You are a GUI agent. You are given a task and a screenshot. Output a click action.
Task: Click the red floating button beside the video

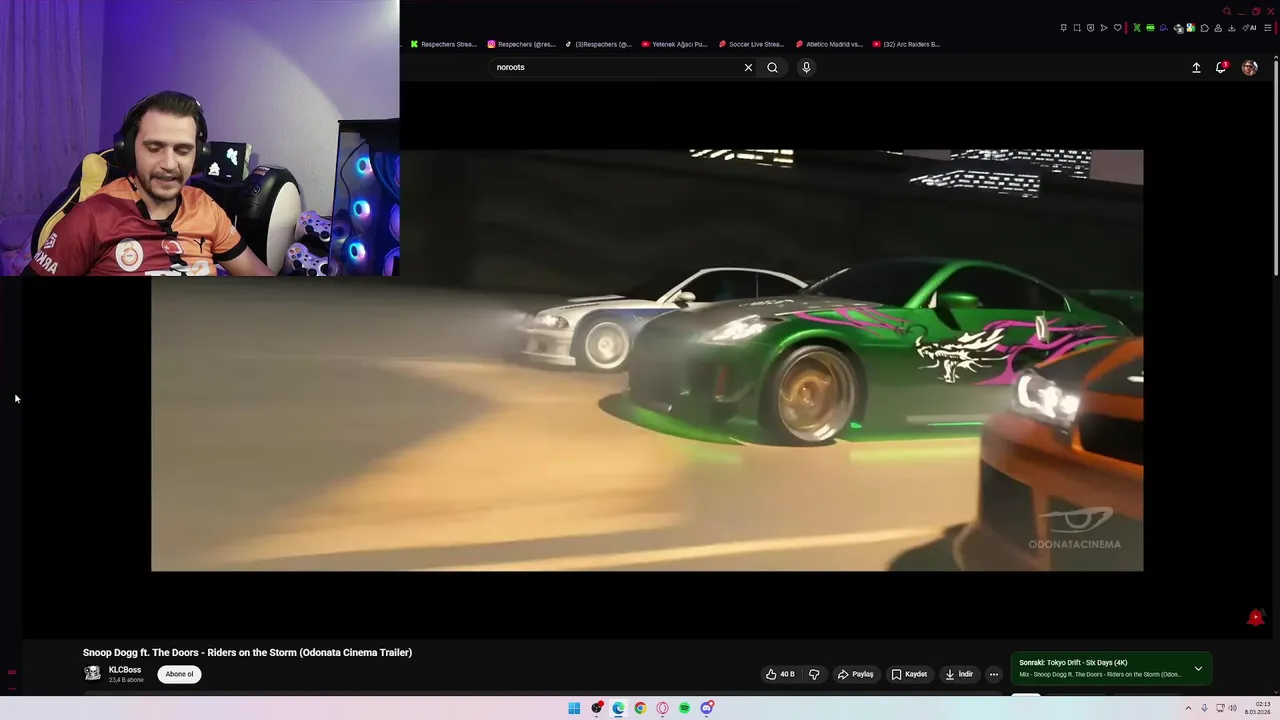click(x=1255, y=617)
